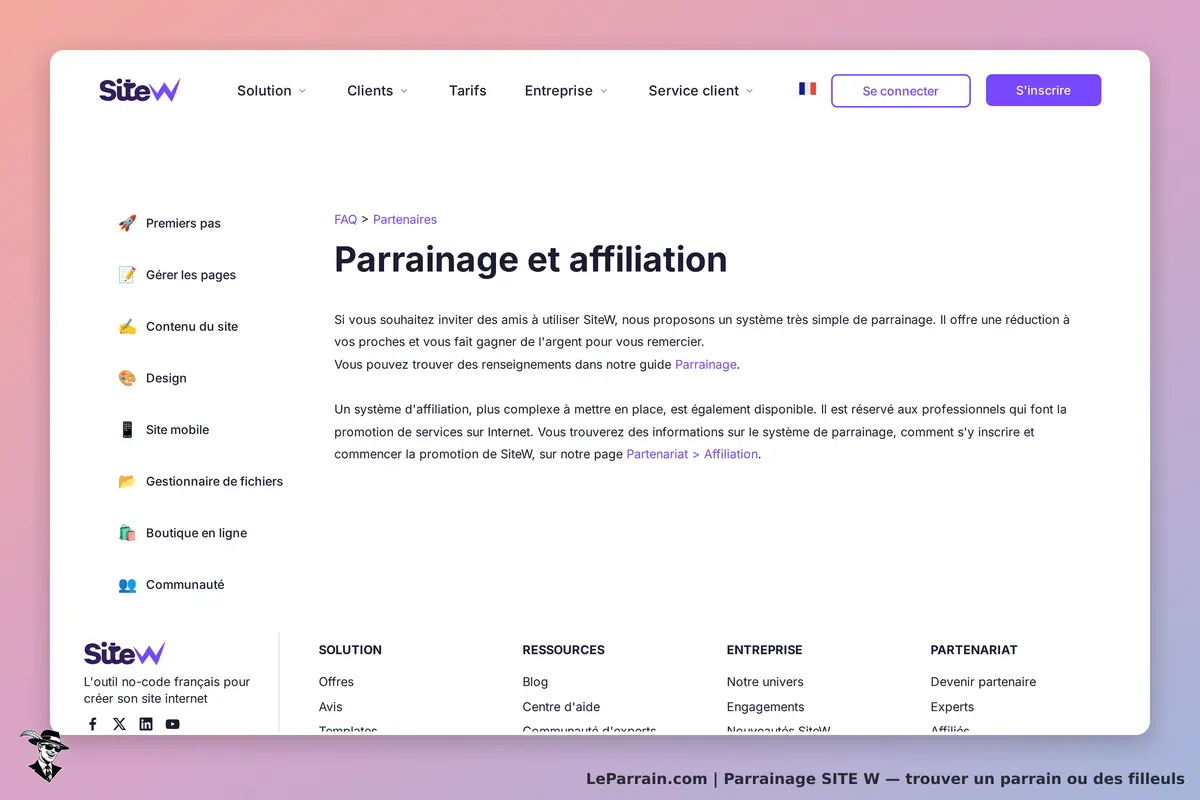Open the Devenir partenaire footer link
This screenshot has width=1200, height=800.
983,682
